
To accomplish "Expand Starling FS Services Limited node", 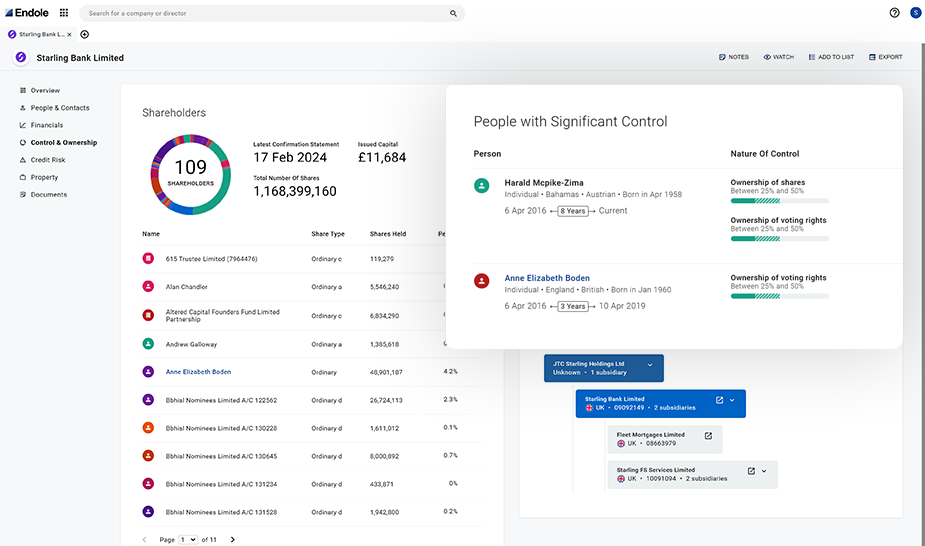I will 764,471.
